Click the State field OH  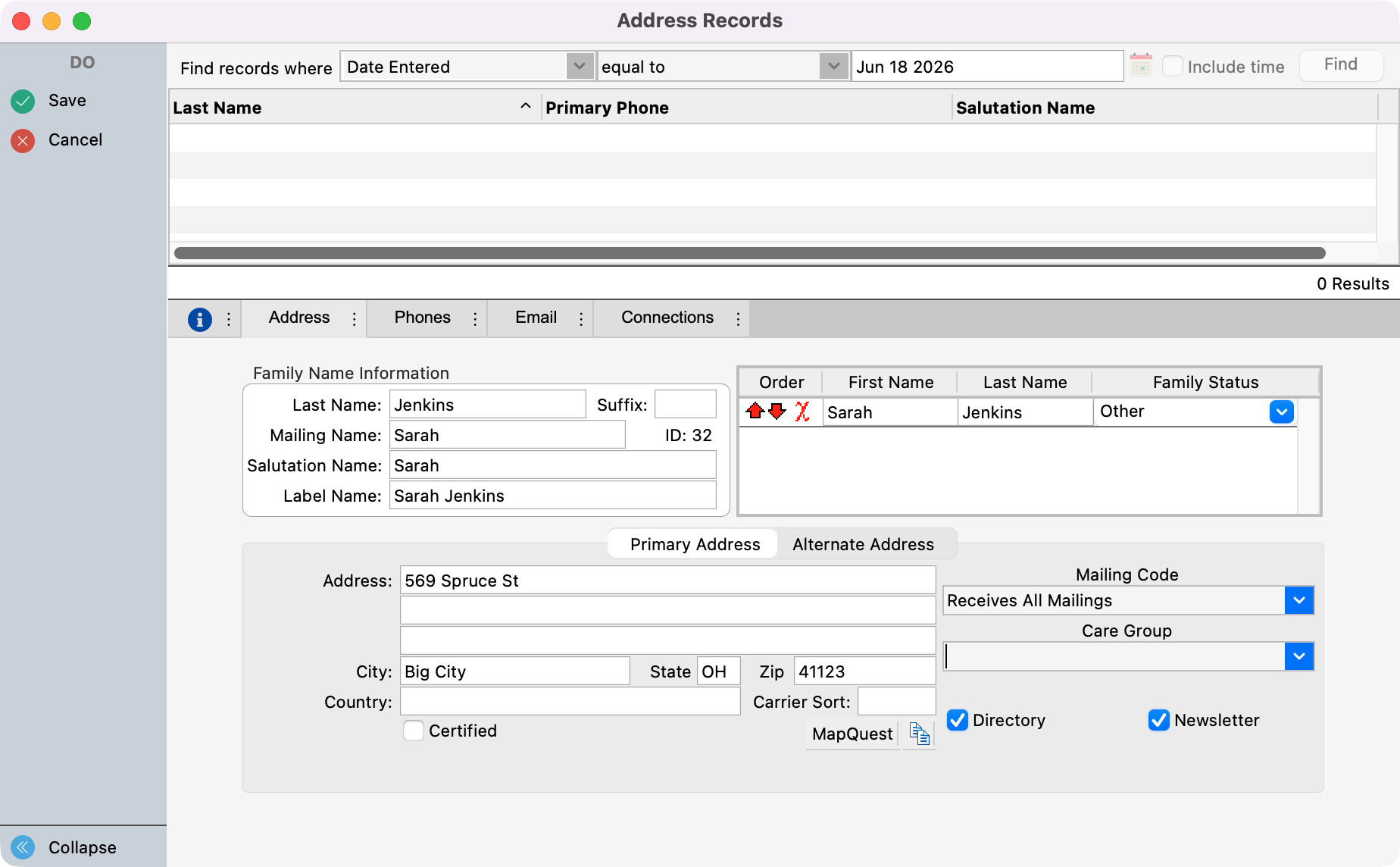tap(719, 671)
